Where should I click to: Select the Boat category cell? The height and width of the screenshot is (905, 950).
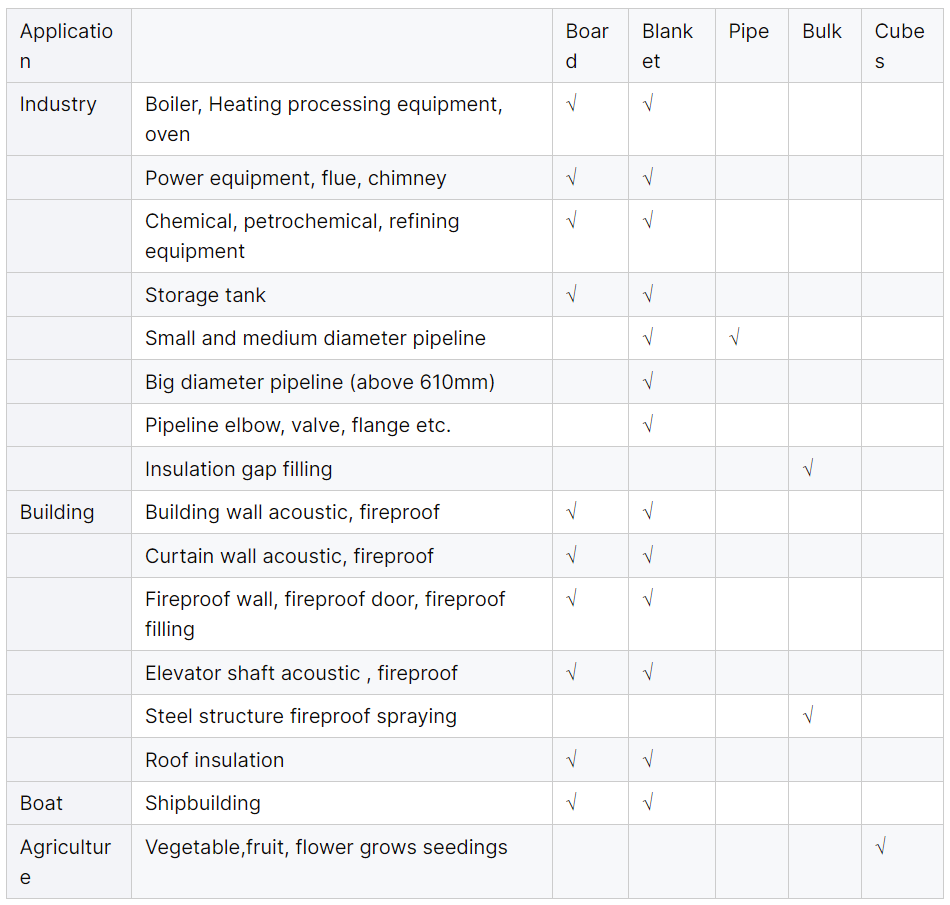click(41, 803)
